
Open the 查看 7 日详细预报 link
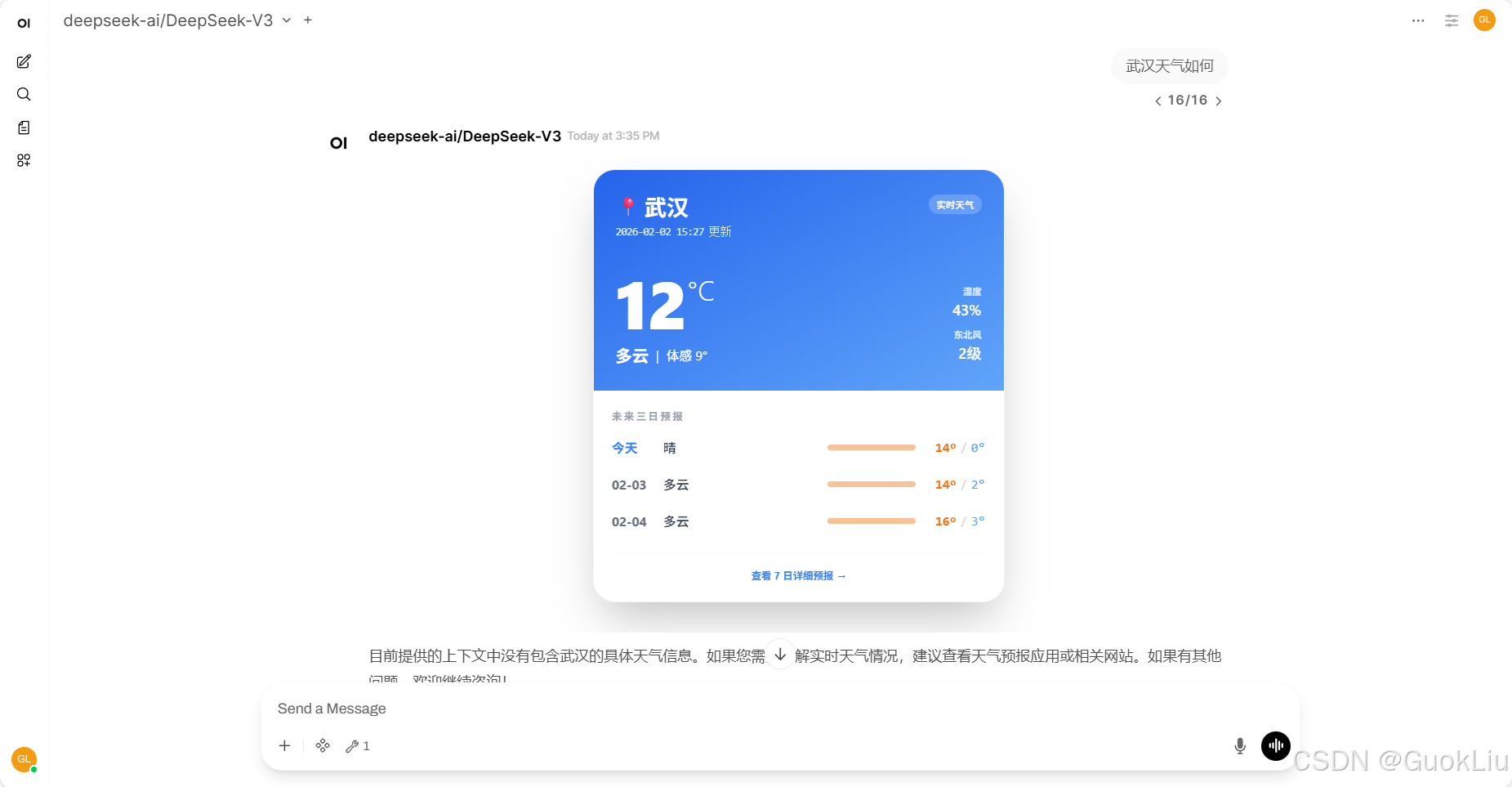798,576
